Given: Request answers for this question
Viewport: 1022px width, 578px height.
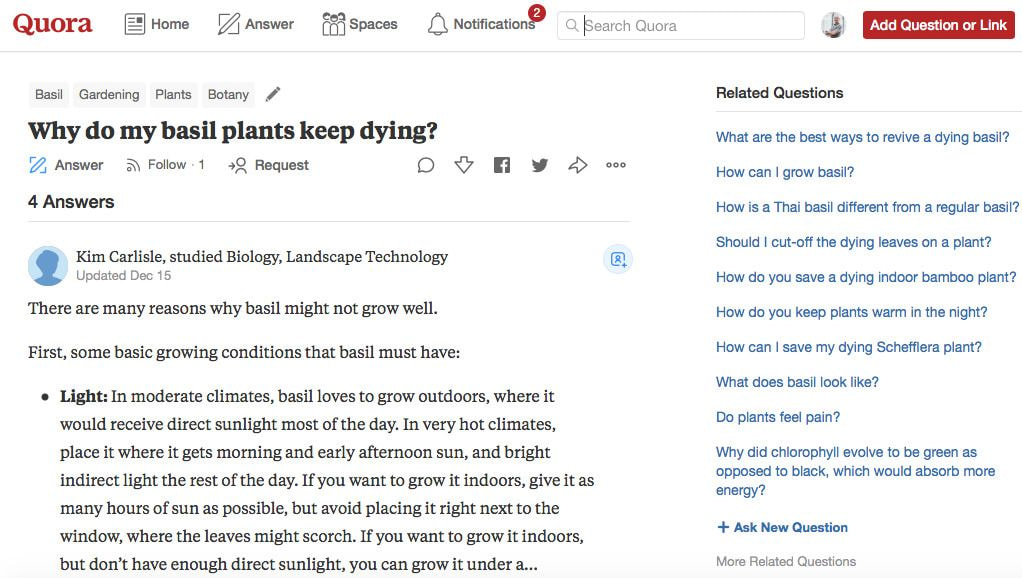Looking at the screenshot, I should [269, 166].
